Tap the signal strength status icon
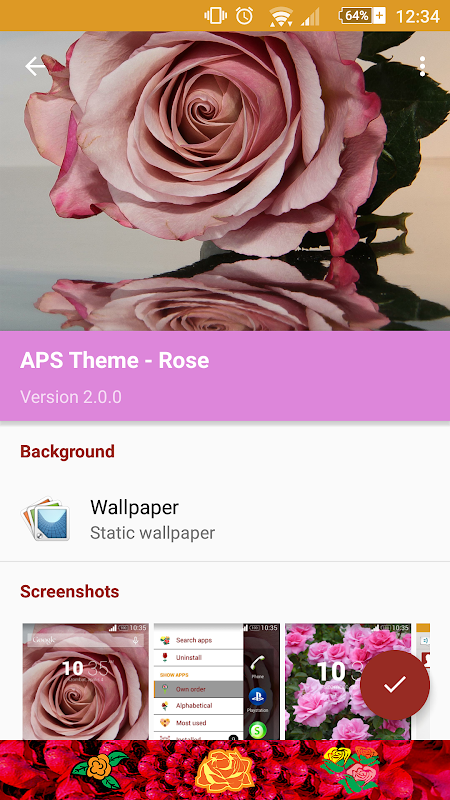Image resolution: width=450 pixels, height=800 pixels. click(x=310, y=16)
